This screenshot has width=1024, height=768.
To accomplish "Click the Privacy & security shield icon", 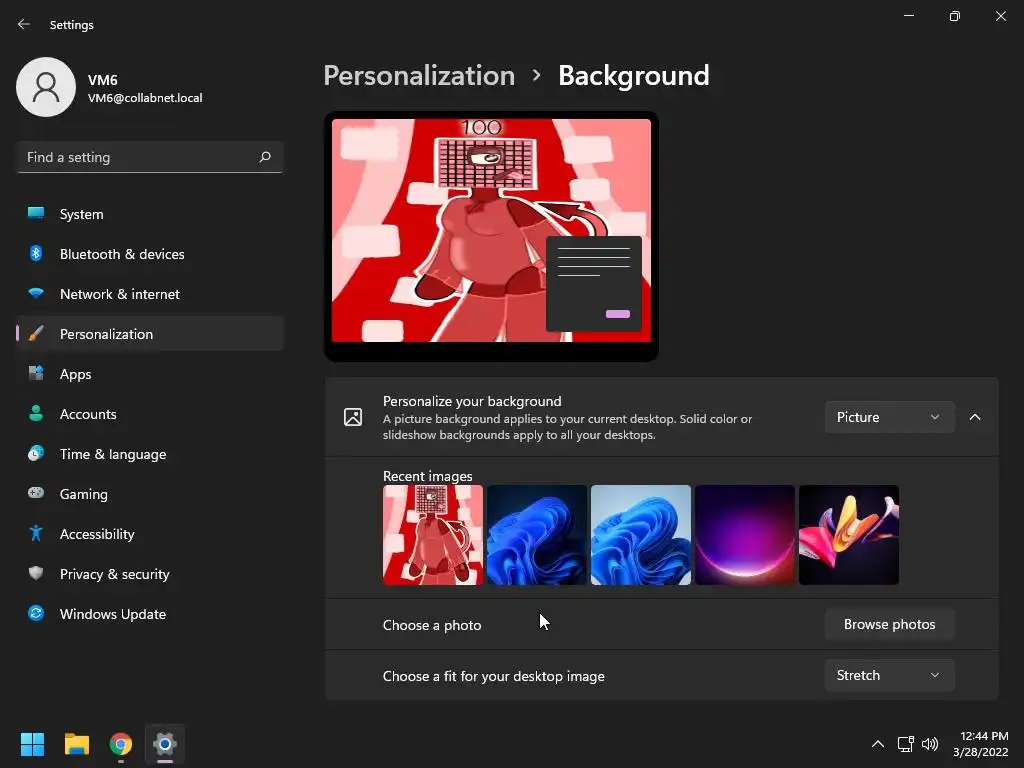I will pyautogui.click(x=36, y=573).
